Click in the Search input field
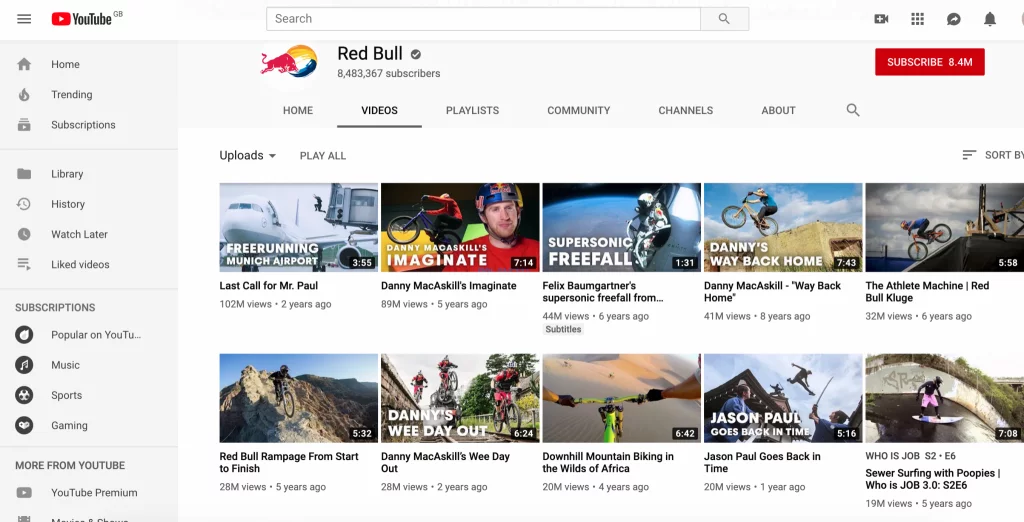Screen dimensions: 1024x522 tap(483, 19)
